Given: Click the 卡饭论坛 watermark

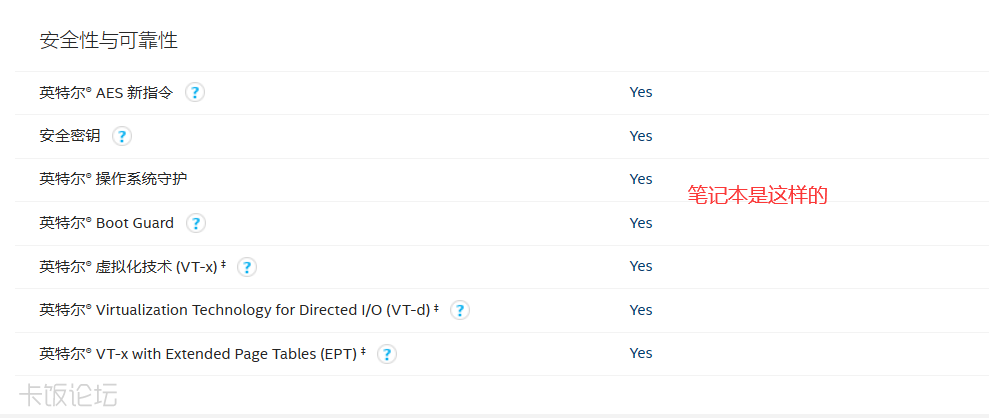Looking at the screenshot, I should click(69, 396).
